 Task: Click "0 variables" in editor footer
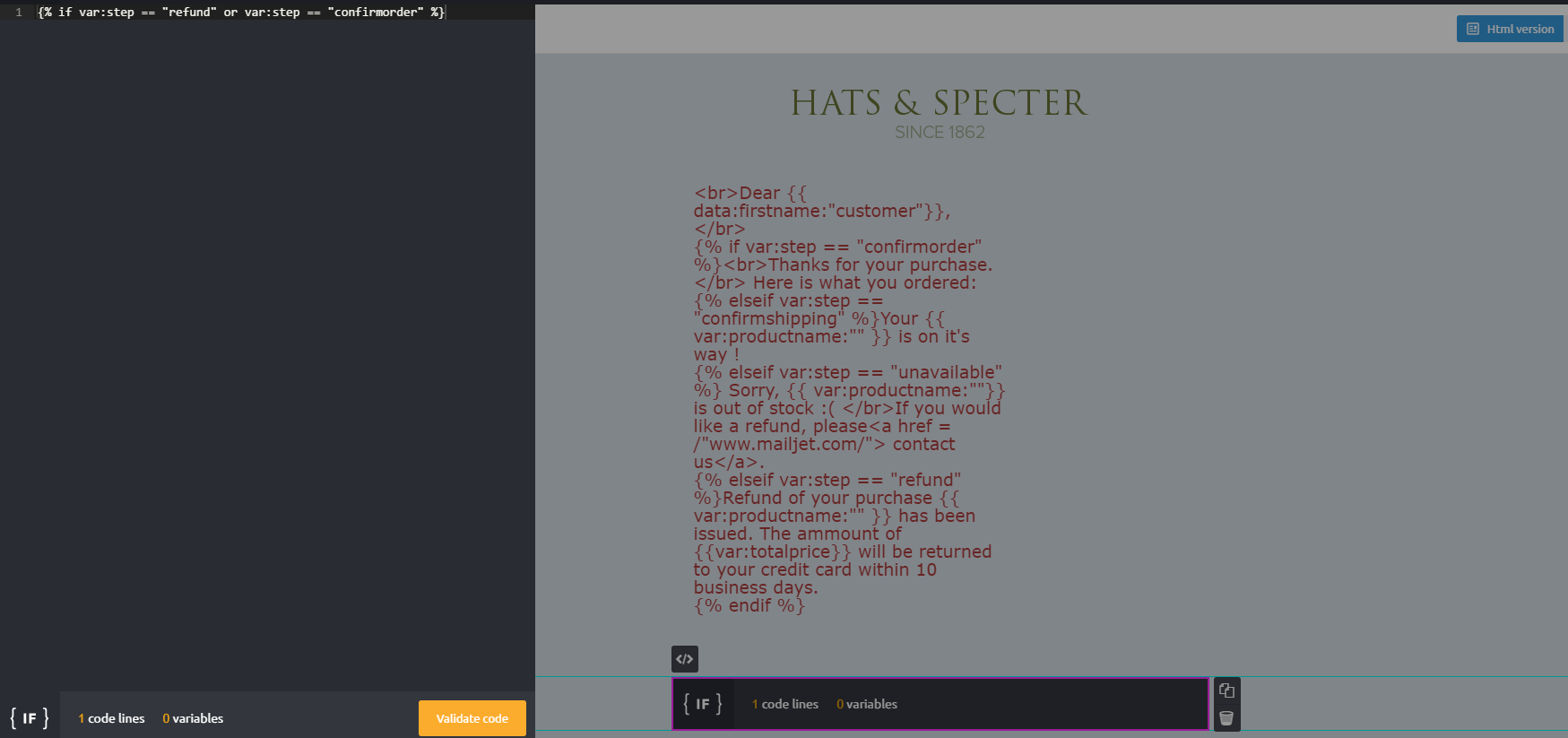click(193, 718)
